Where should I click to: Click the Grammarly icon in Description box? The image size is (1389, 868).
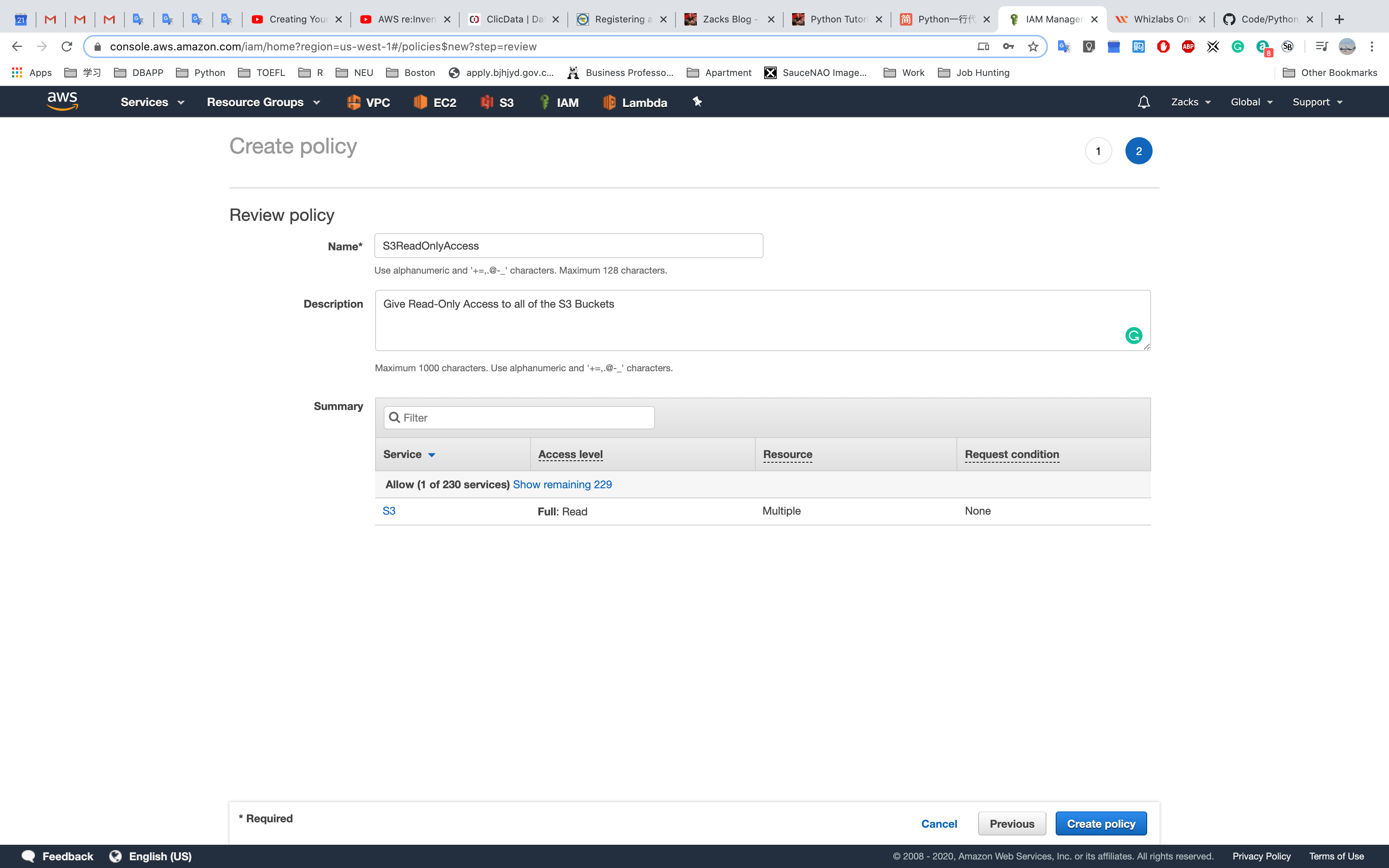point(1133,336)
